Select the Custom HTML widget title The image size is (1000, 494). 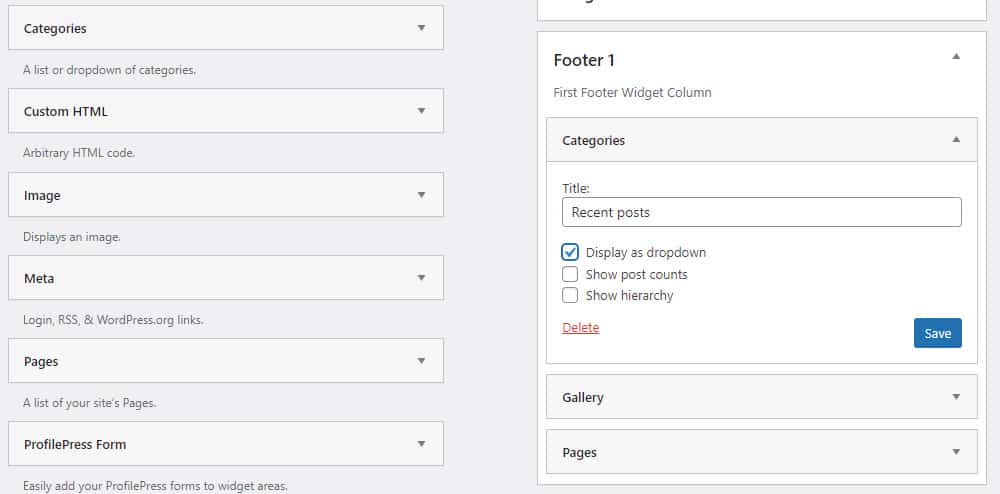(66, 112)
